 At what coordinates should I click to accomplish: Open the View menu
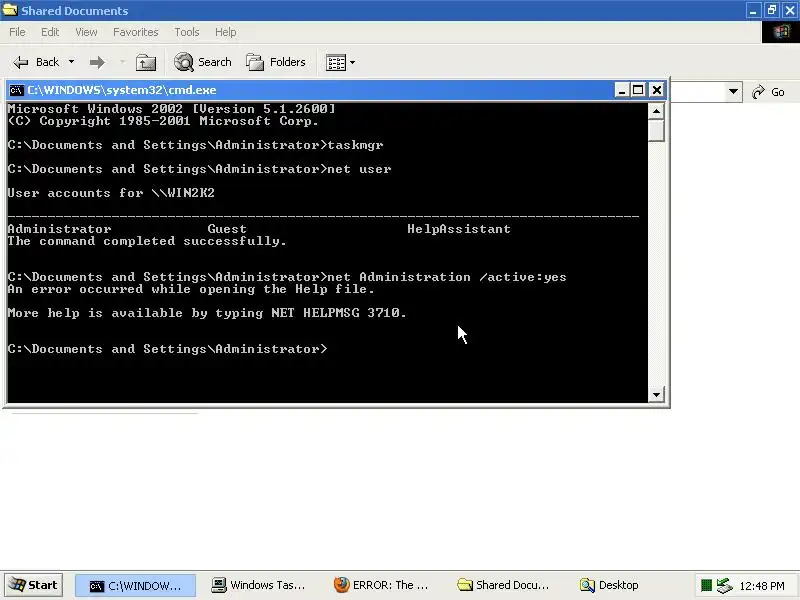[x=86, y=32]
